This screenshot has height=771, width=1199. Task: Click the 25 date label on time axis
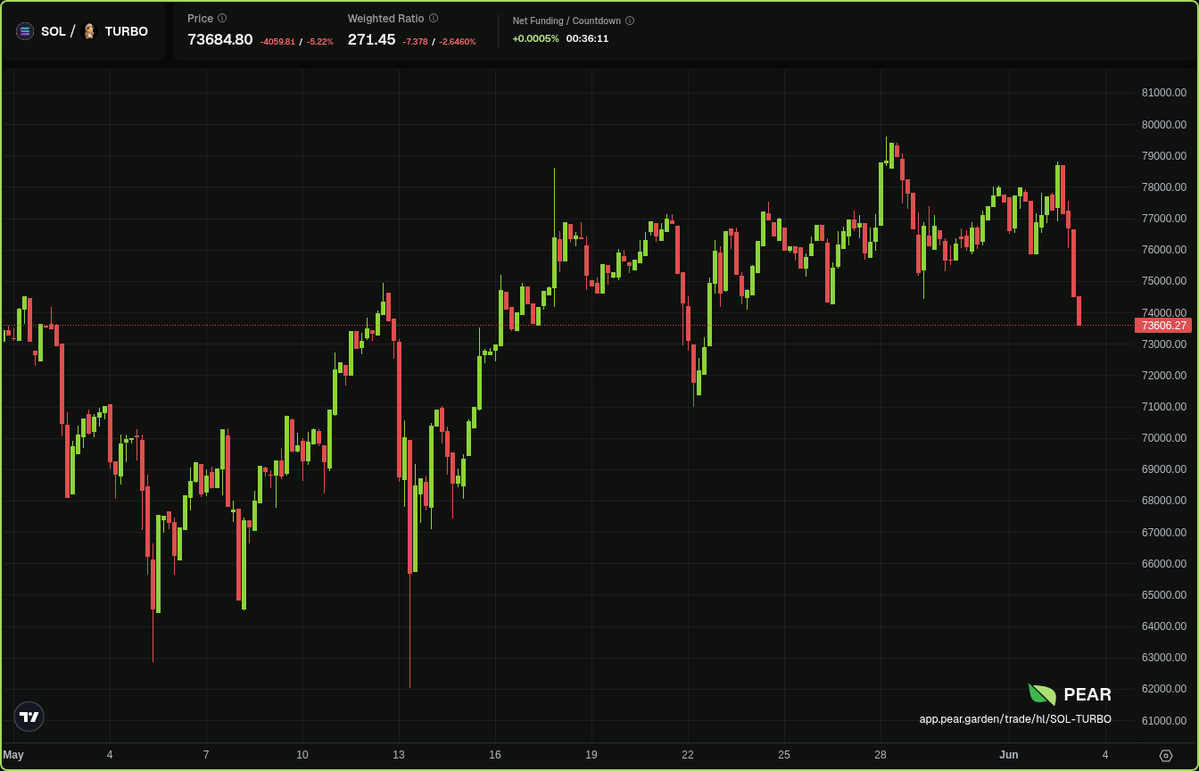[x=784, y=755]
